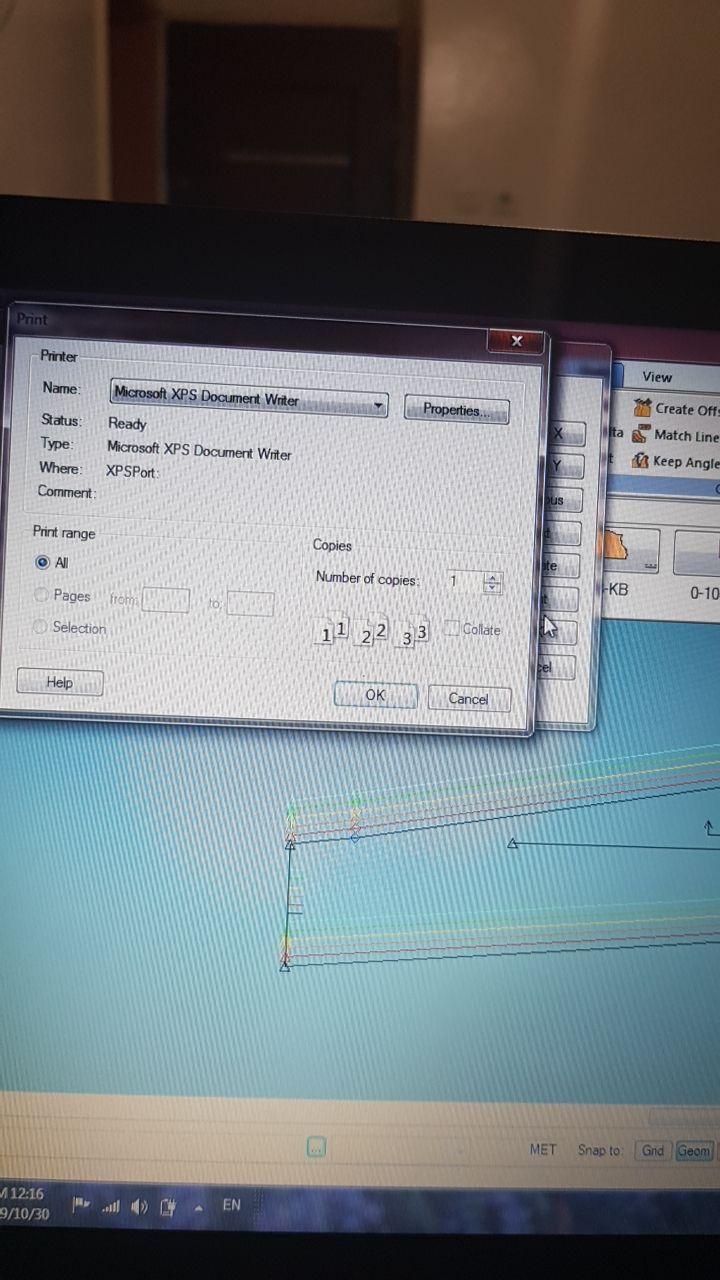This screenshot has height=1280, width=720.
Task: Click the Cancel button in Print dialog
Action: 468,699
